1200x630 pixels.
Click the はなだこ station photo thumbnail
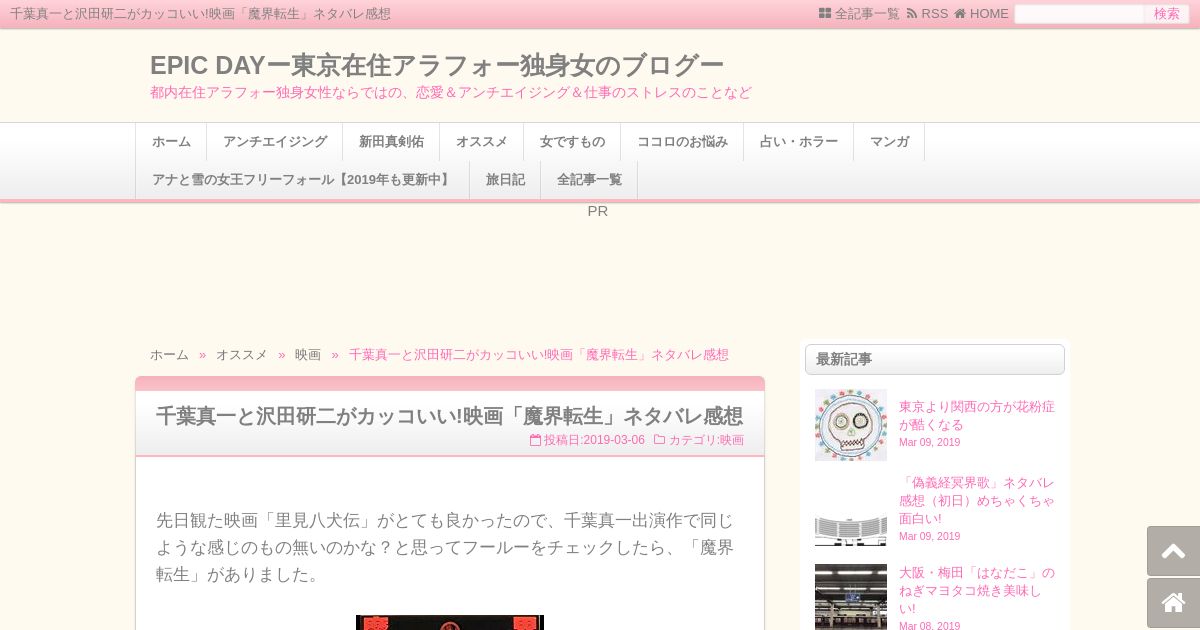coord(851,597)
